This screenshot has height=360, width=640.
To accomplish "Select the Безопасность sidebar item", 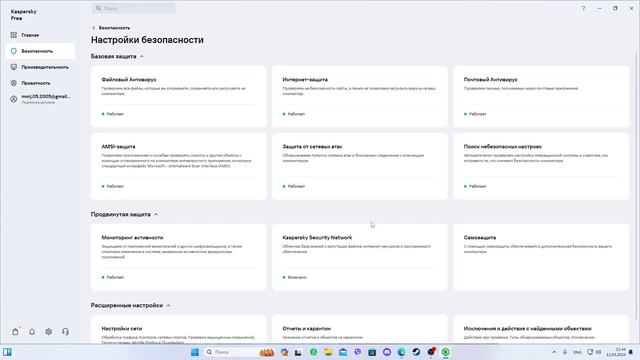I will [x=40, y=51].
